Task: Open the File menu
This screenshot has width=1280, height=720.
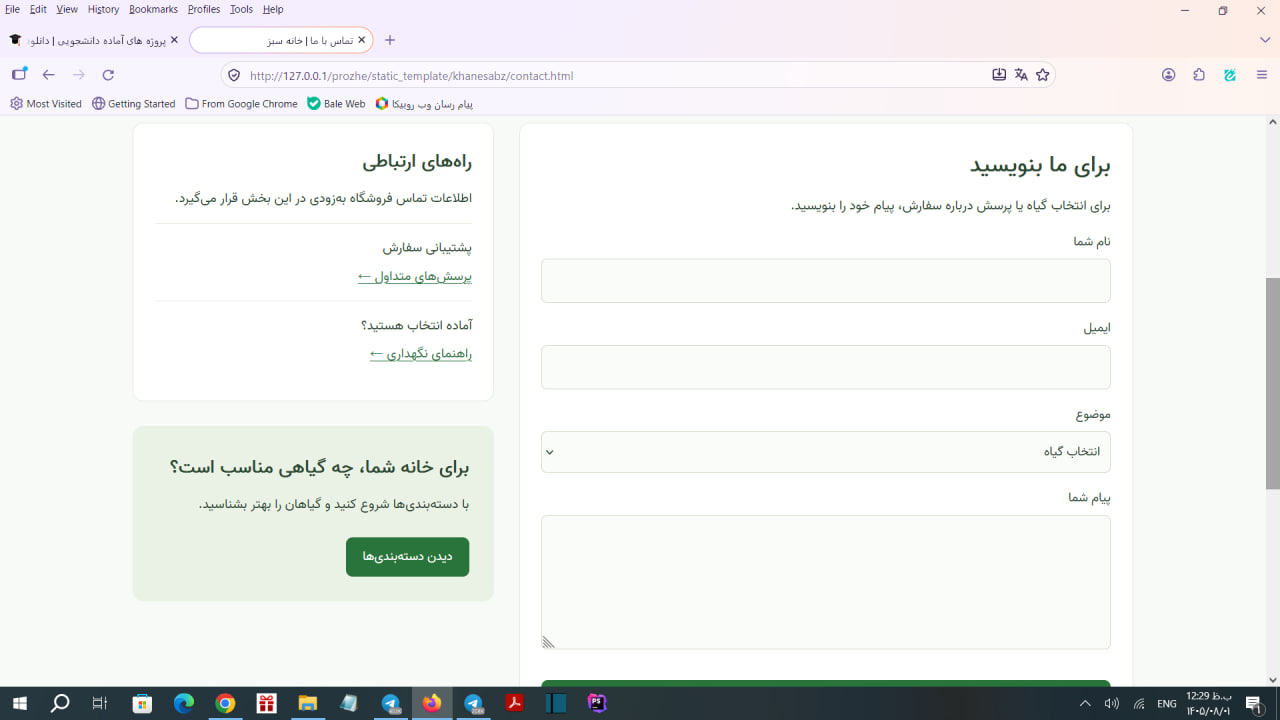Action: pos(13,9)
